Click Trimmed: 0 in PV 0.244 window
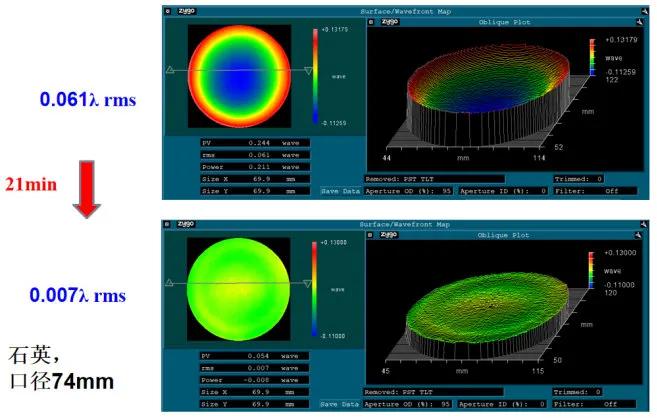Screen dimensions: 657x418 coord(578,179)
